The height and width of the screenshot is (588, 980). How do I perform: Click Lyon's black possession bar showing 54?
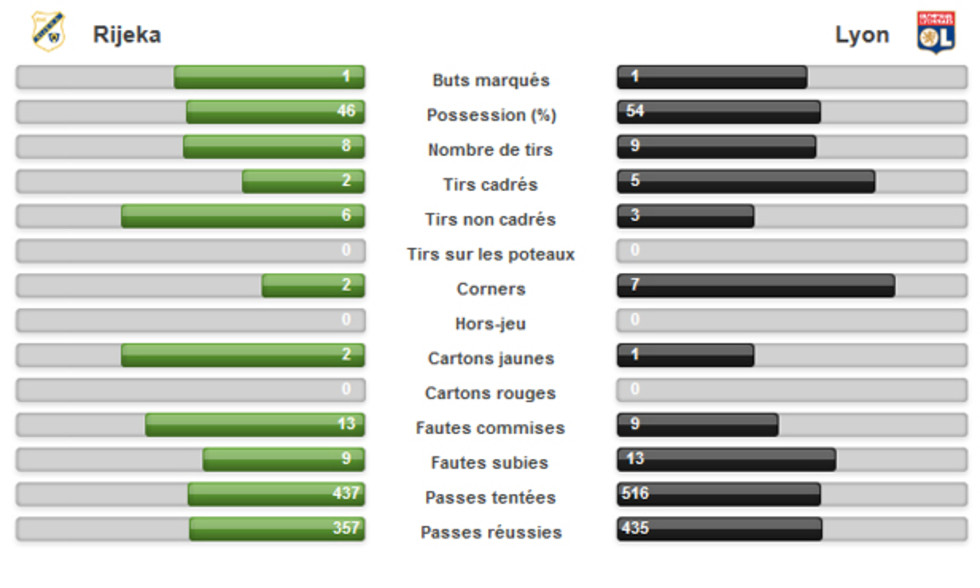(719, 112)
